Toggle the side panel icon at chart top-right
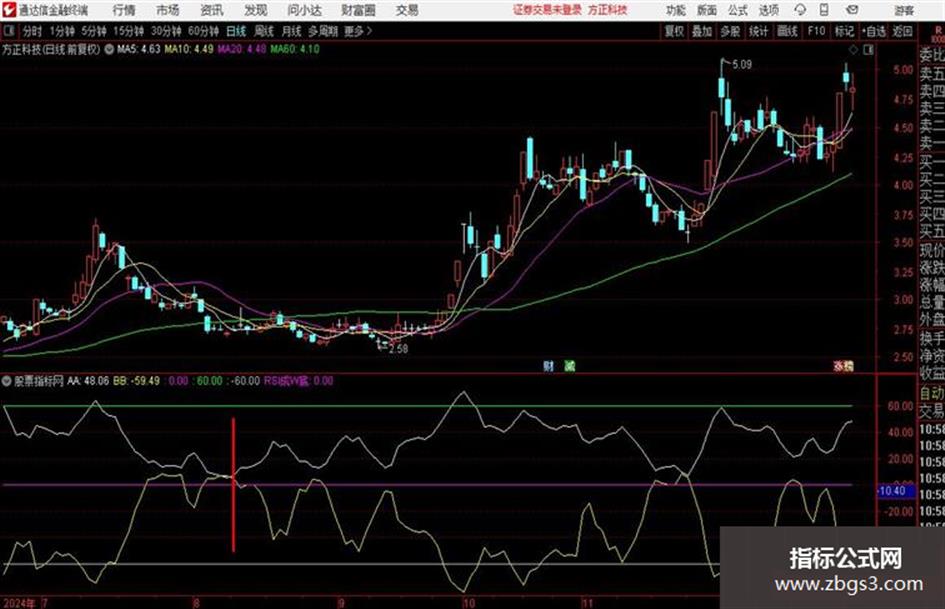The width and height of the screenshot is (945, 609). (868, 49)
